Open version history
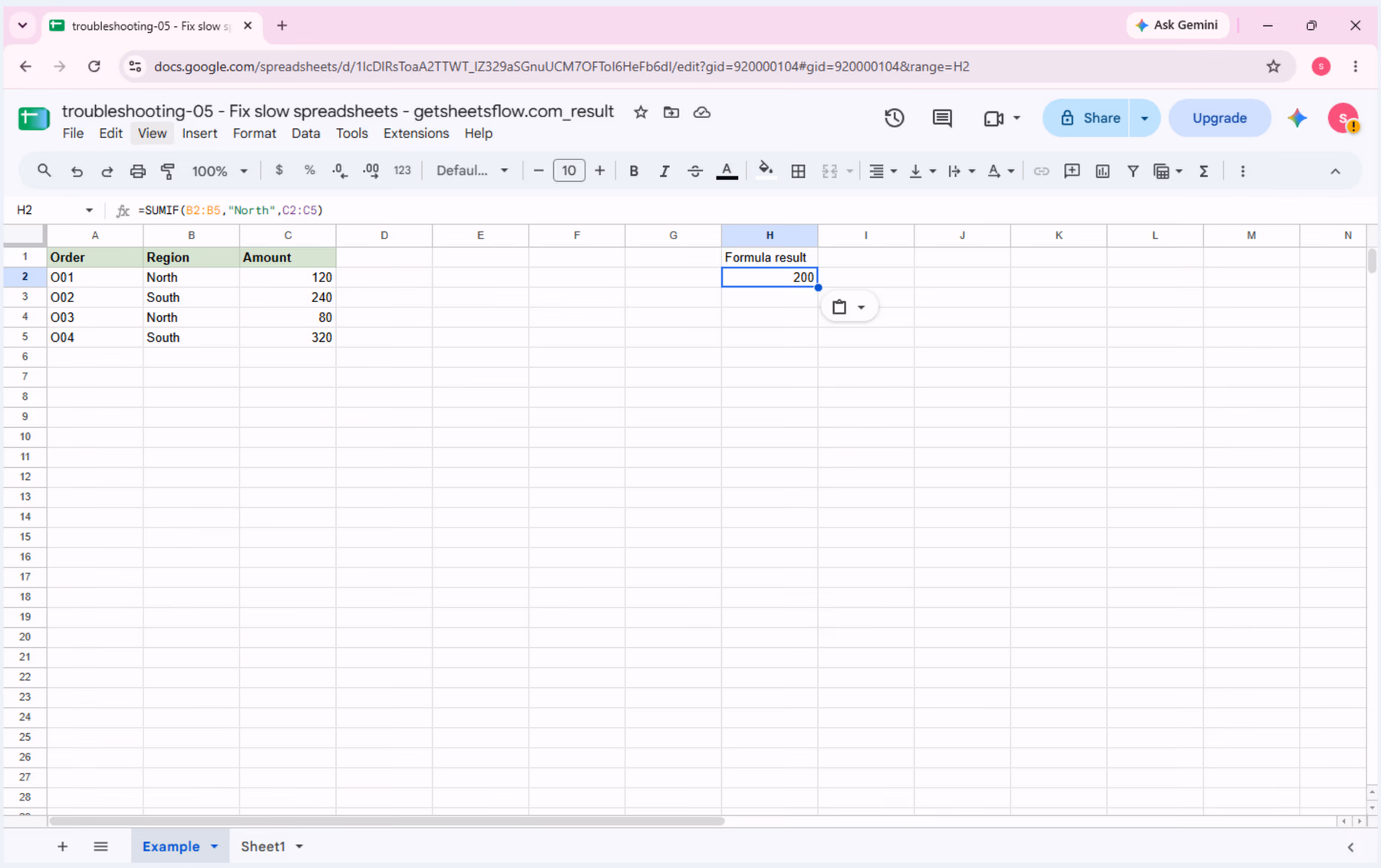Screen dimensions: 1381x868 [x=894, y=118]
